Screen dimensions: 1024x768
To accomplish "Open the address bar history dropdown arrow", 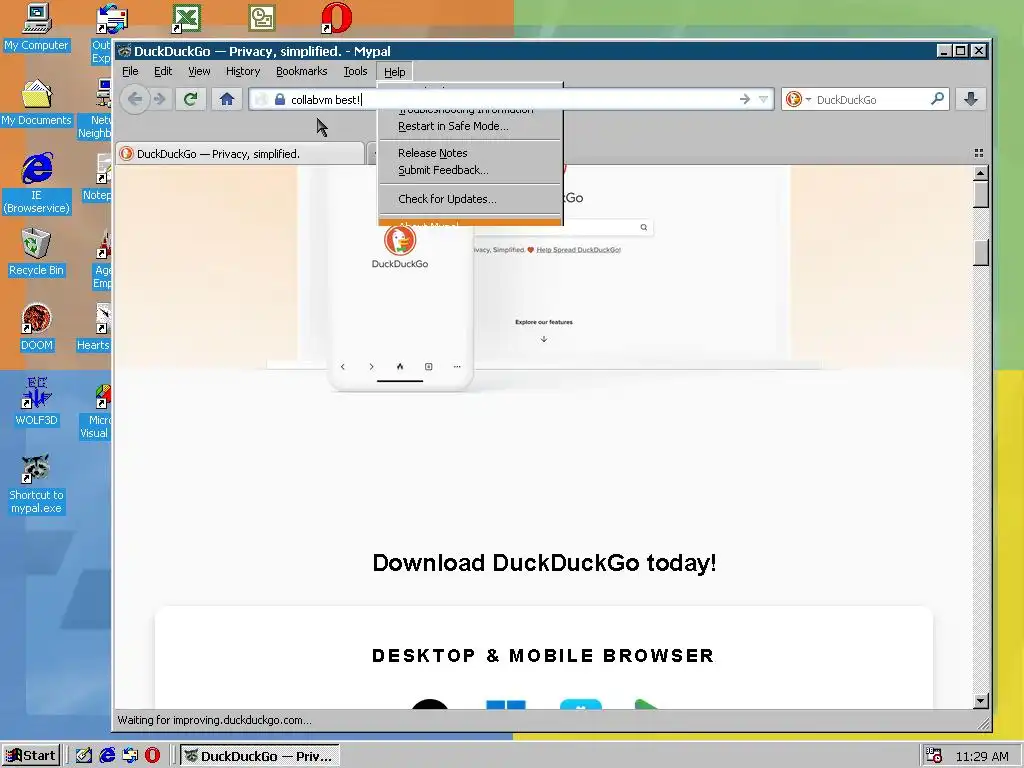I will 763,99.
